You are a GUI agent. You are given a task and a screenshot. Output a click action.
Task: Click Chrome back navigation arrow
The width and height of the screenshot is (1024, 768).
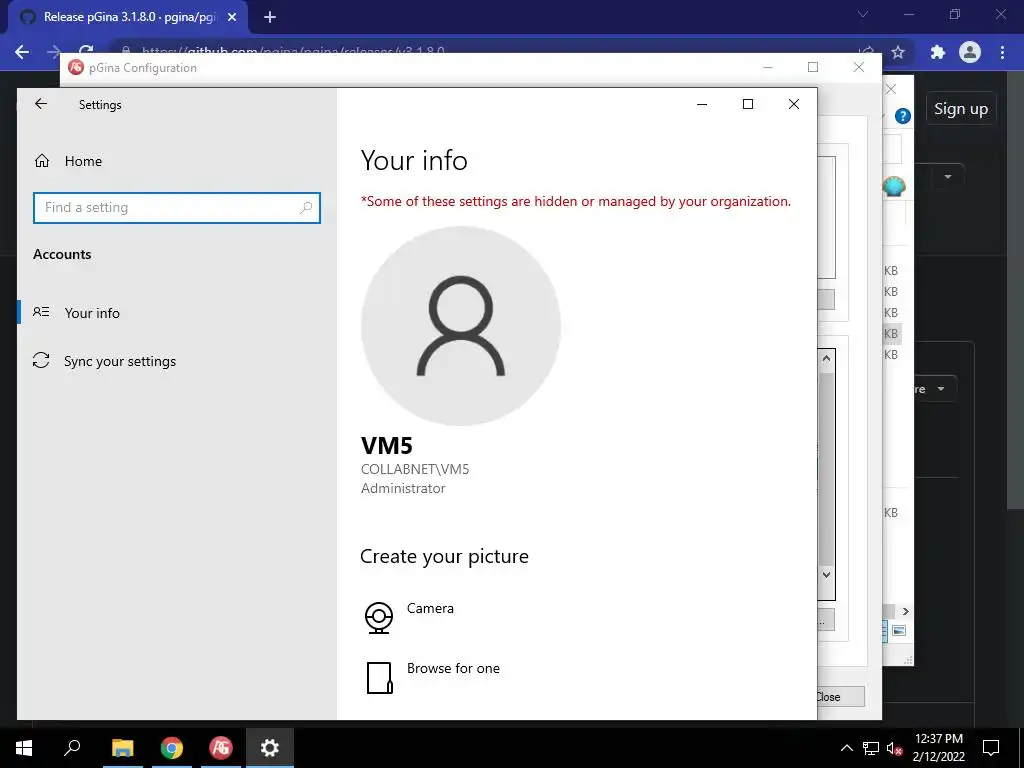pyautogui.click(x=22, y=52)
